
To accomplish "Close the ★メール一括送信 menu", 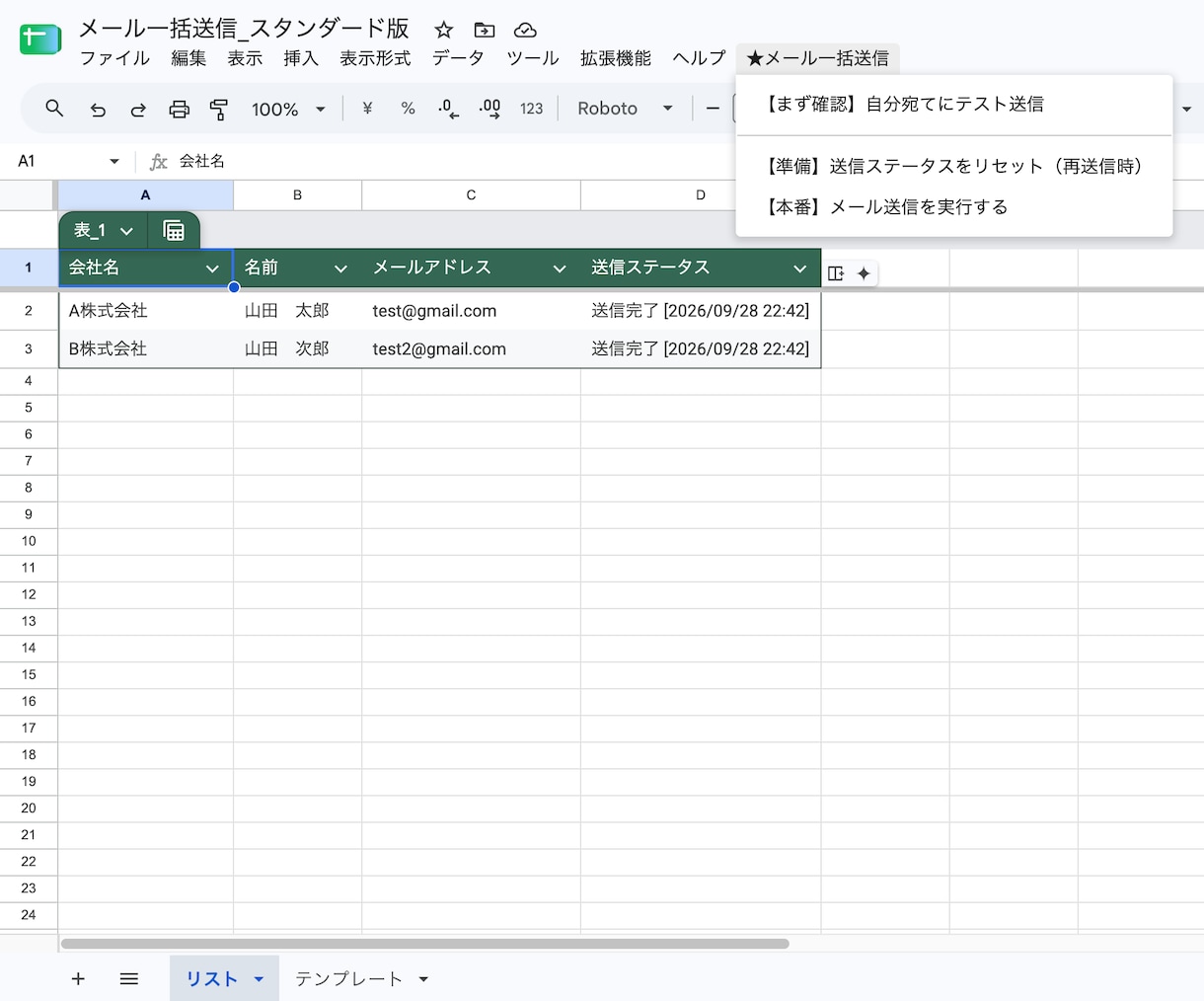I will pyautogui.click(x=817, y=58).
